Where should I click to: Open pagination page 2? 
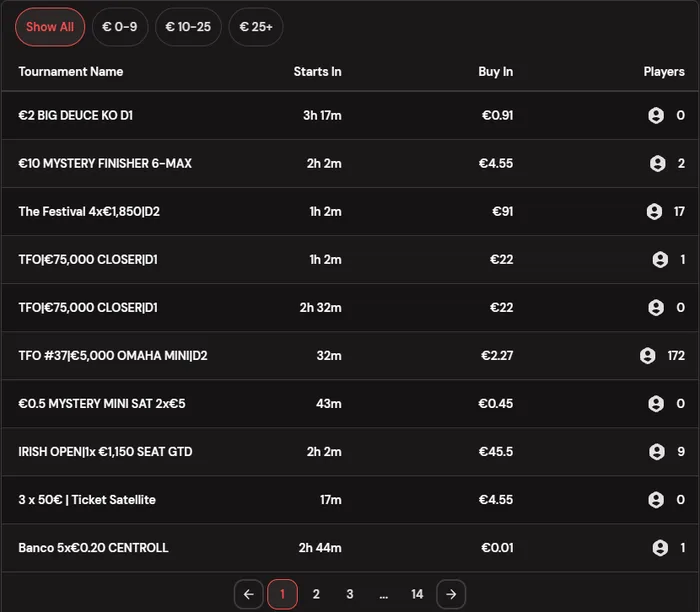[x=316, y=594]
